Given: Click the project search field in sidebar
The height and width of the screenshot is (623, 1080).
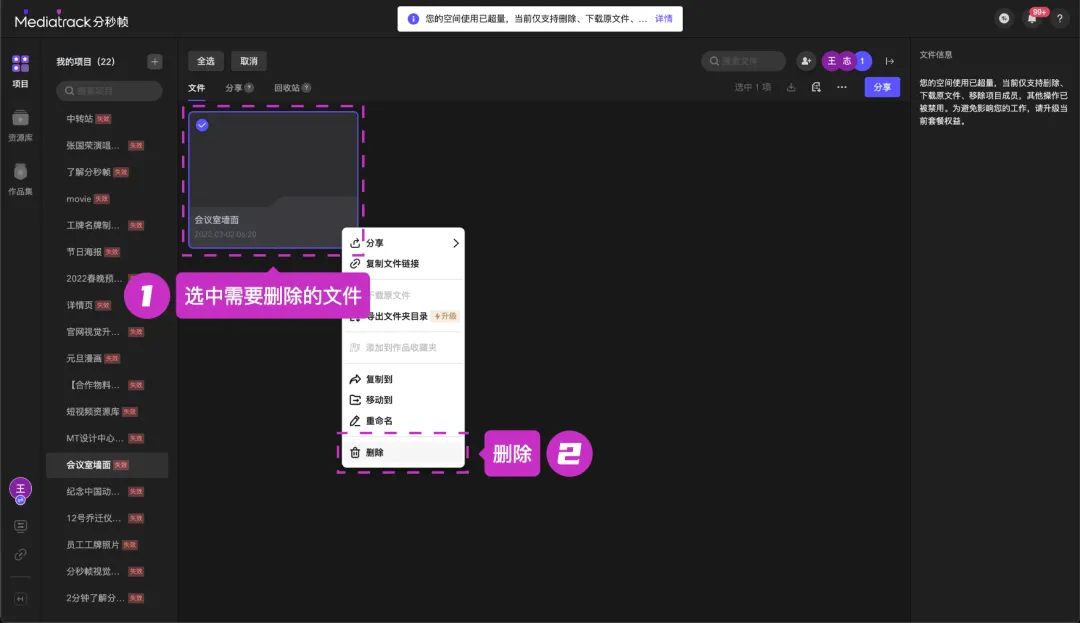Looking at the screenshot, I should (110, 91).
